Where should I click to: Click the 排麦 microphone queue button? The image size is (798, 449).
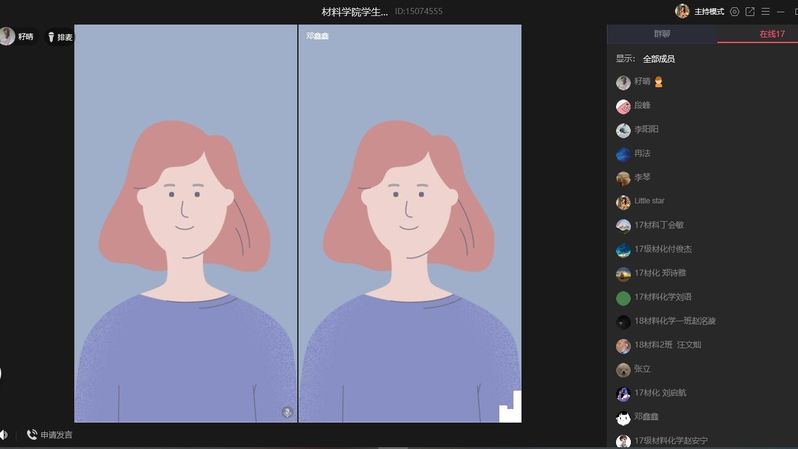click(59, 37)
